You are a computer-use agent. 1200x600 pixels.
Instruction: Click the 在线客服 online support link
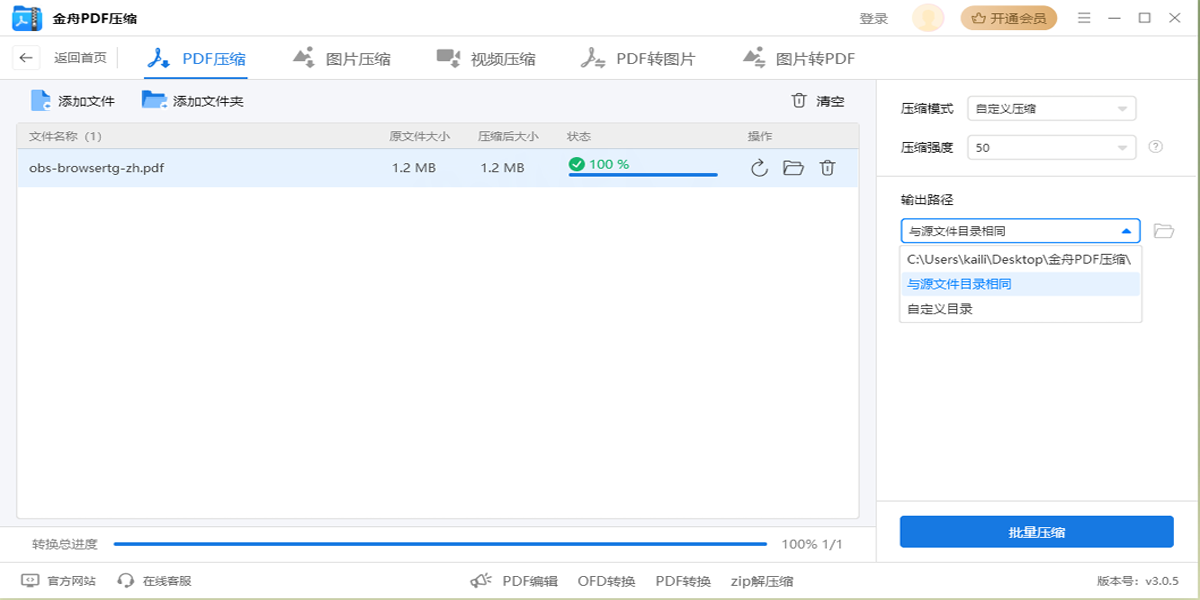154,581
